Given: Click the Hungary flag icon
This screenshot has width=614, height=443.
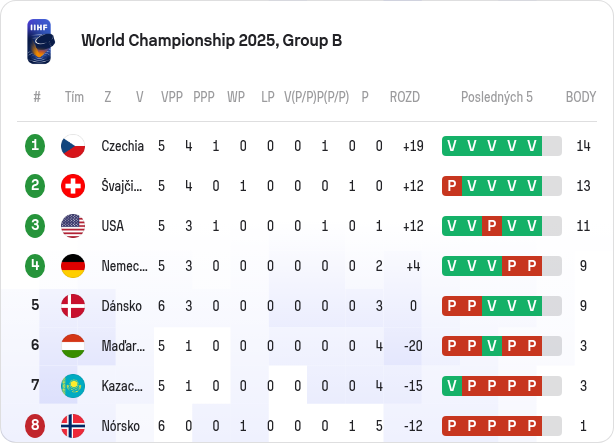Looking at the screenshot, I should [x=73, y=346].
